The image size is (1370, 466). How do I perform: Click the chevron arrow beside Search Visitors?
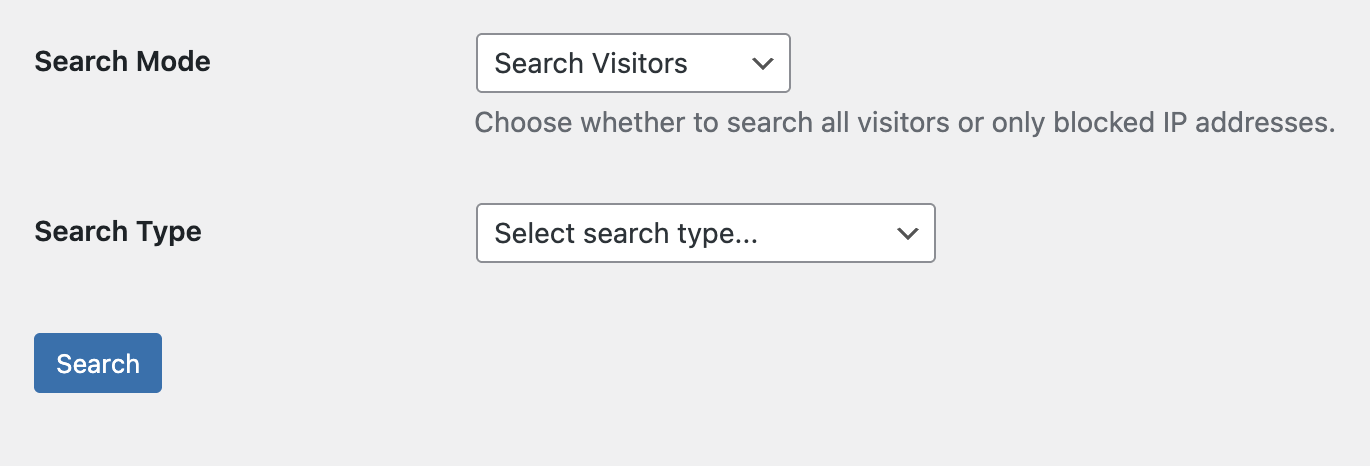[x=762, y=63]
